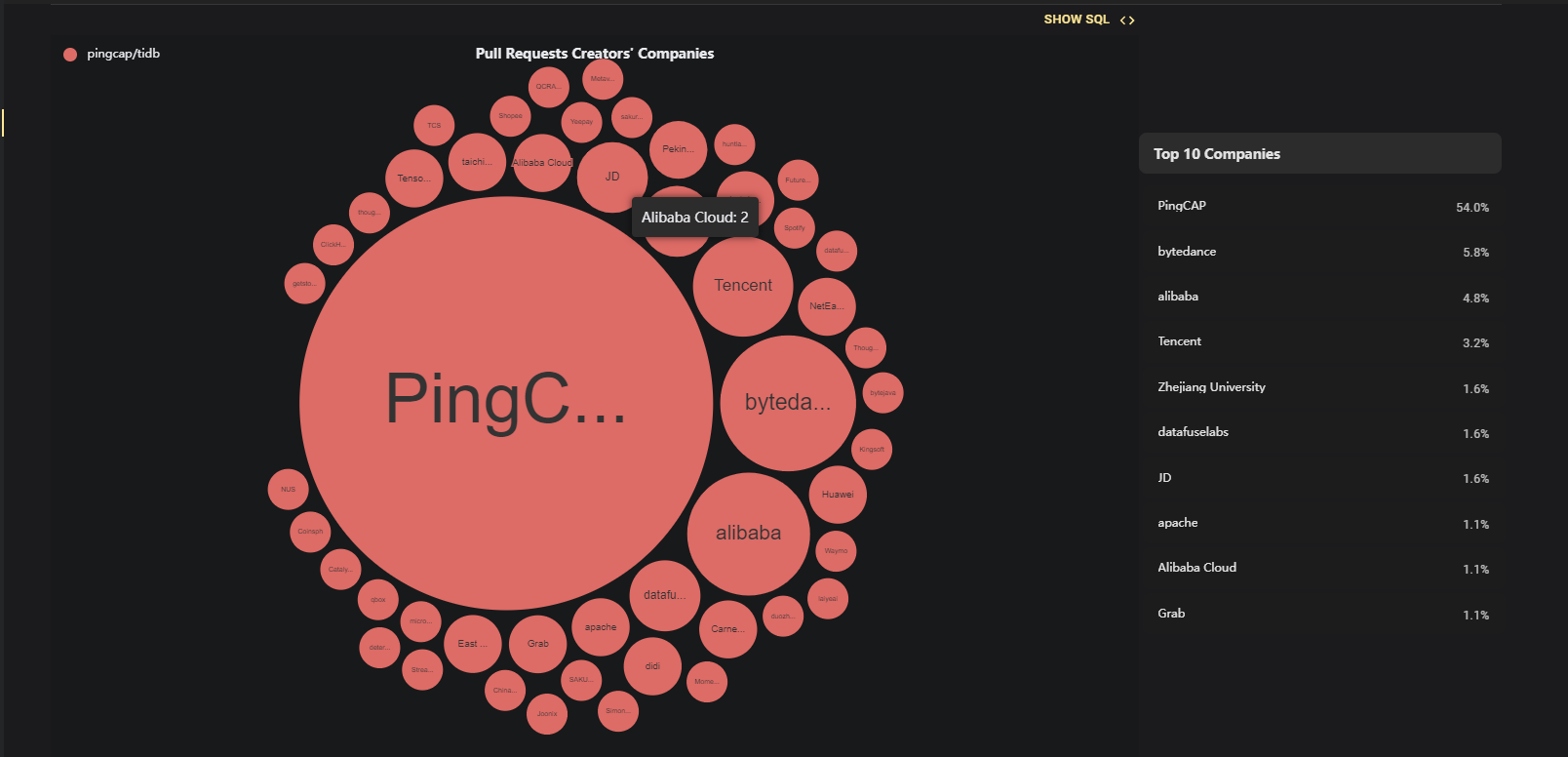Image resolution: width=1568 pixels, height=757 pixels.
Task: Select the large PingCAP bubble
Action: pos(506,403)
